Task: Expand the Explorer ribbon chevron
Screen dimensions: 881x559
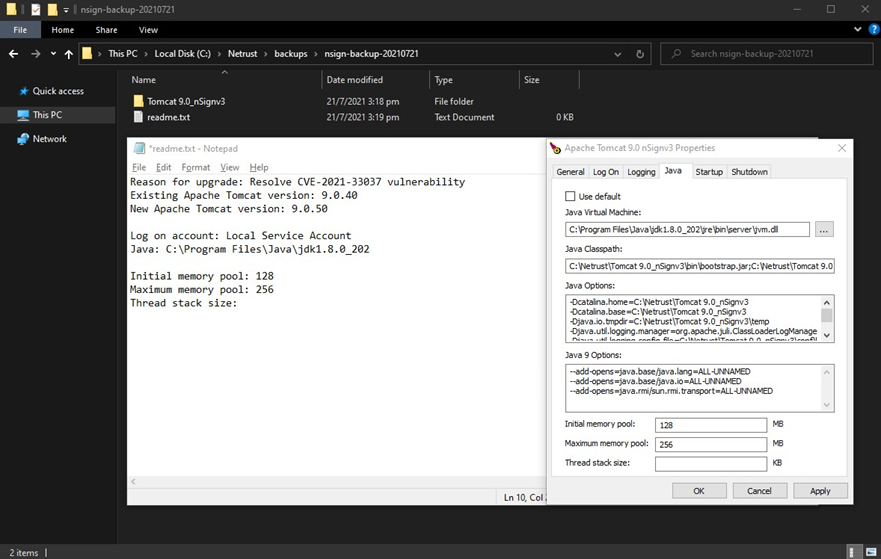Action: (x=857, y=29)
